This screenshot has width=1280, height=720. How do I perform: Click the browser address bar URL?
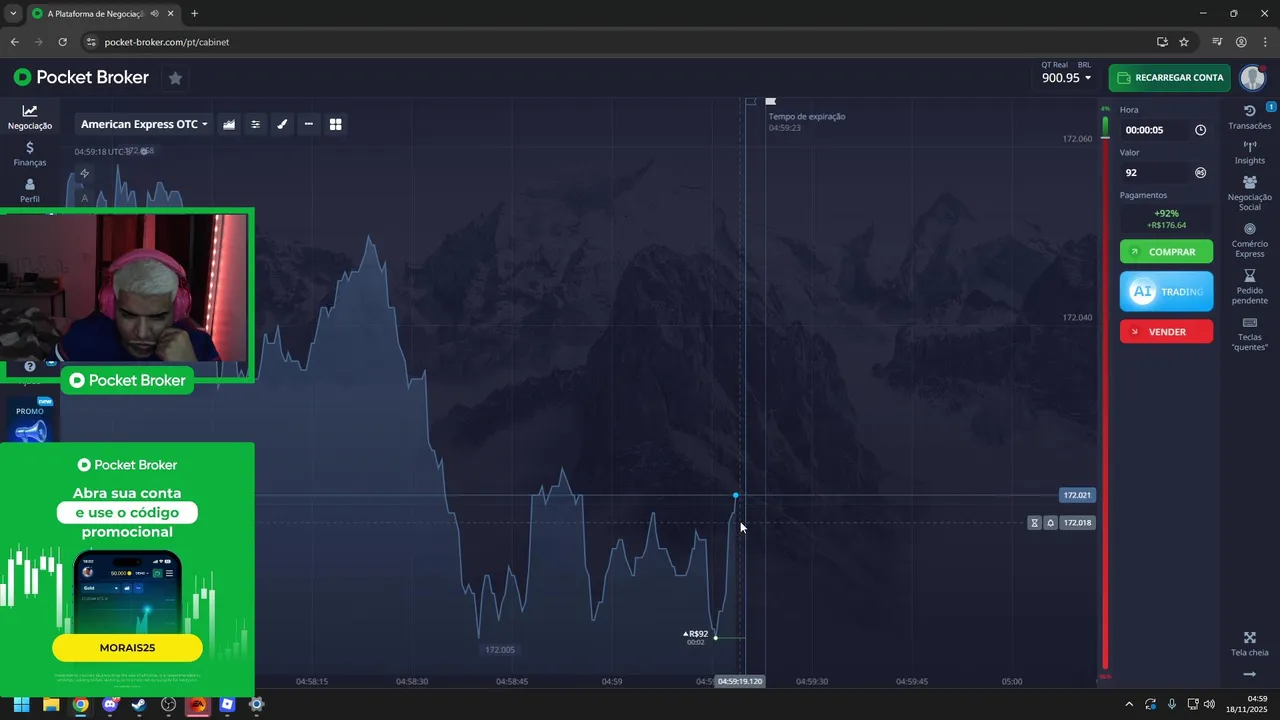tap(166, 42)
